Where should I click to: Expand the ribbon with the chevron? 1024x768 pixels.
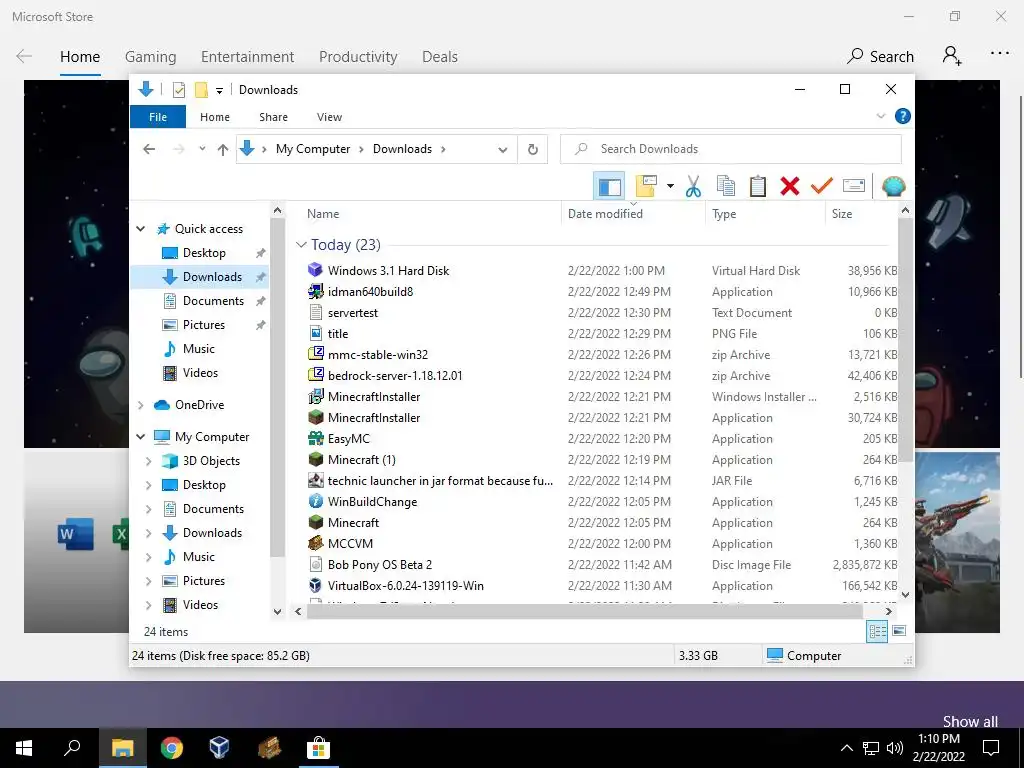(x=880, y=116)
